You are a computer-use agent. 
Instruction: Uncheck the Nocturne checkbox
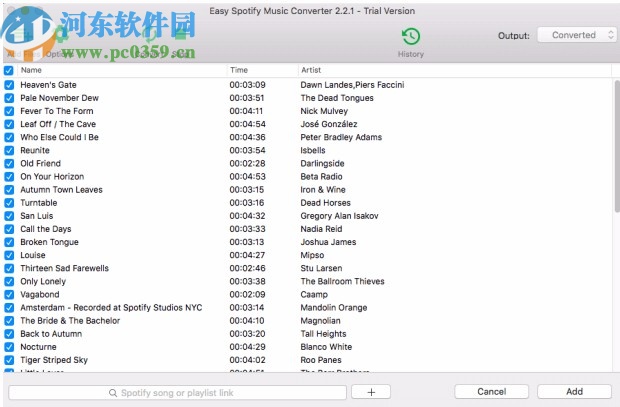click(9, 347)
